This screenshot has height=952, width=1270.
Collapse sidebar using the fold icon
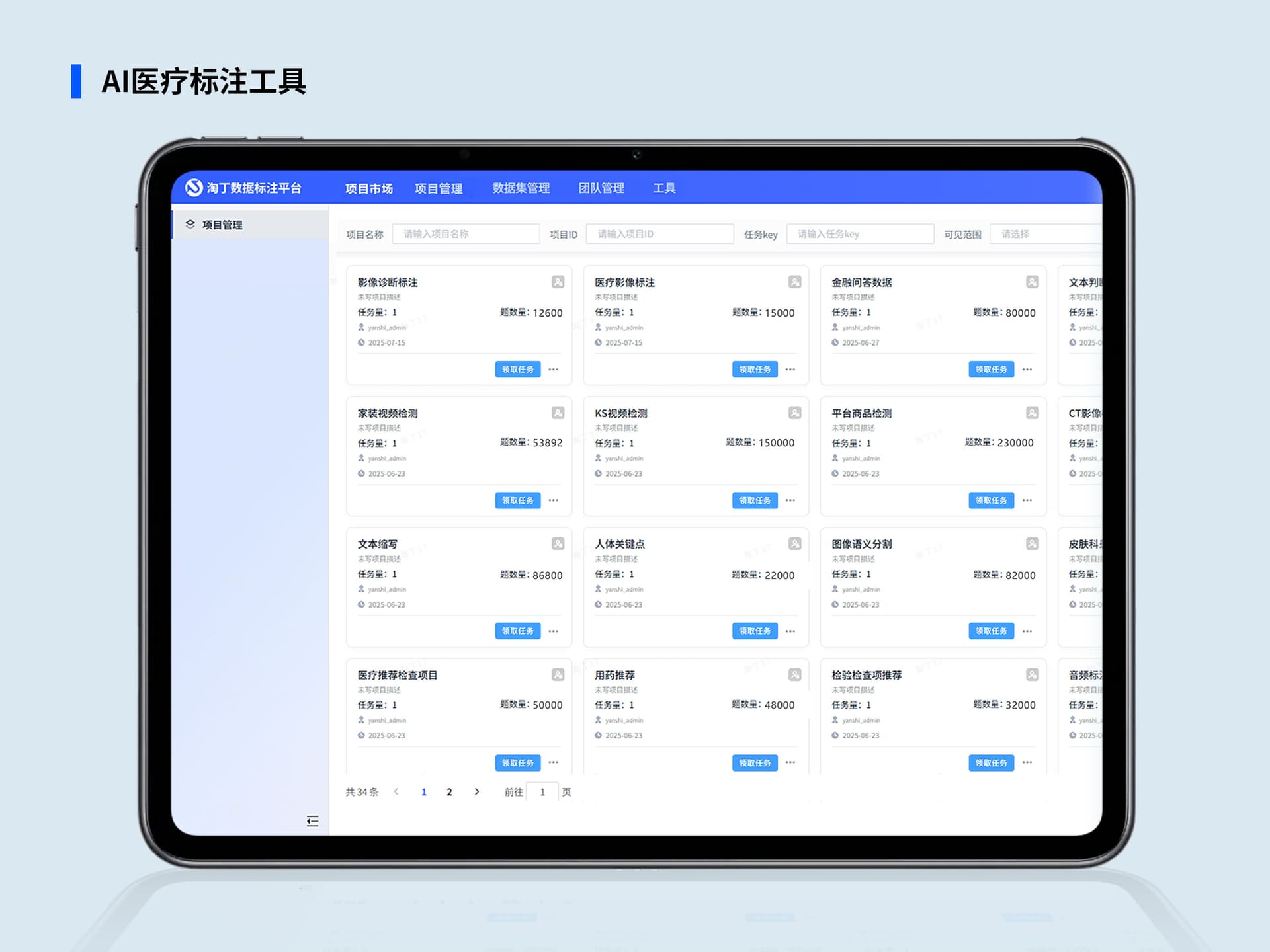coord(313,821)
